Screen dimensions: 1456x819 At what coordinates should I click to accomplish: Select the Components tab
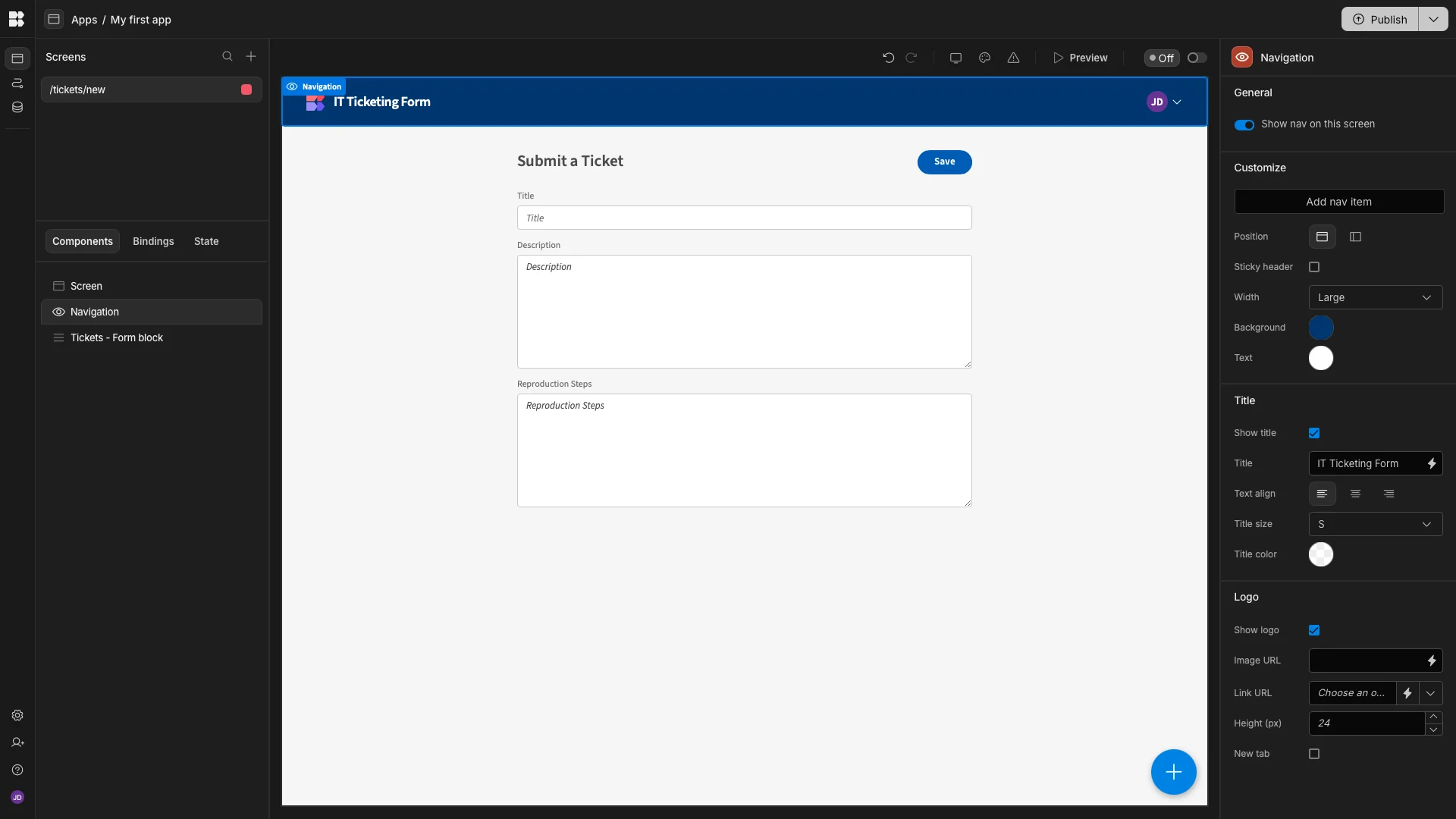click(83, 241)
